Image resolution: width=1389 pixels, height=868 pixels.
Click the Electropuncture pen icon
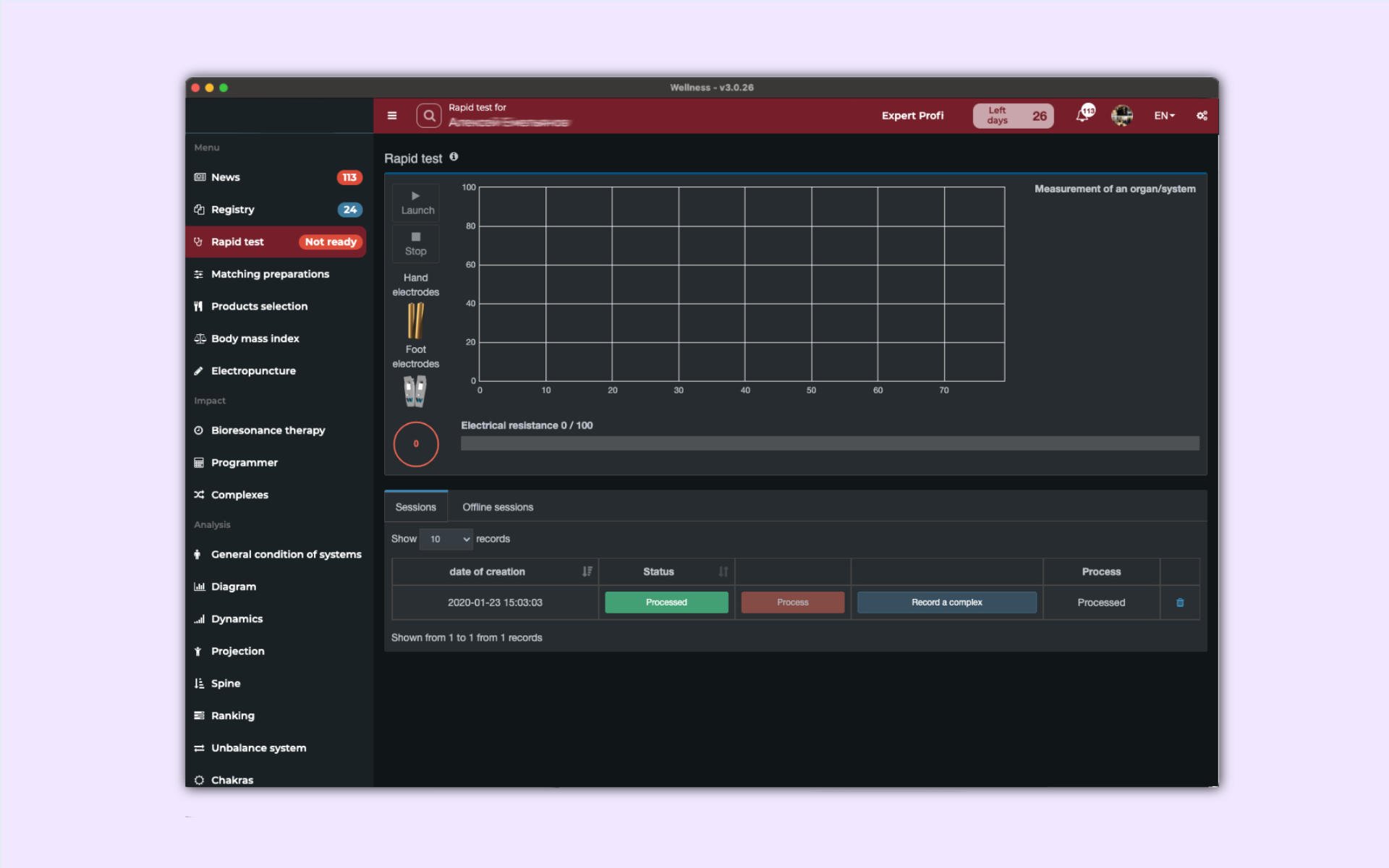point(198,371)
